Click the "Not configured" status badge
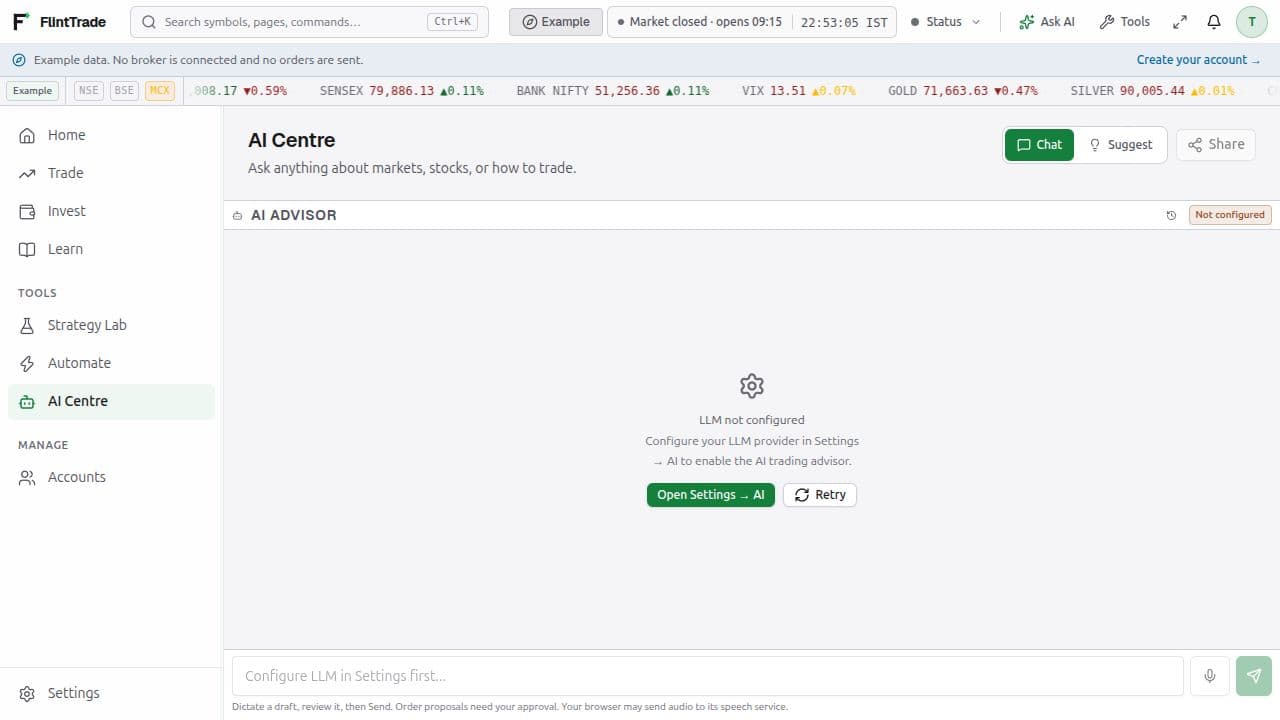 [x=1230, y=215]
